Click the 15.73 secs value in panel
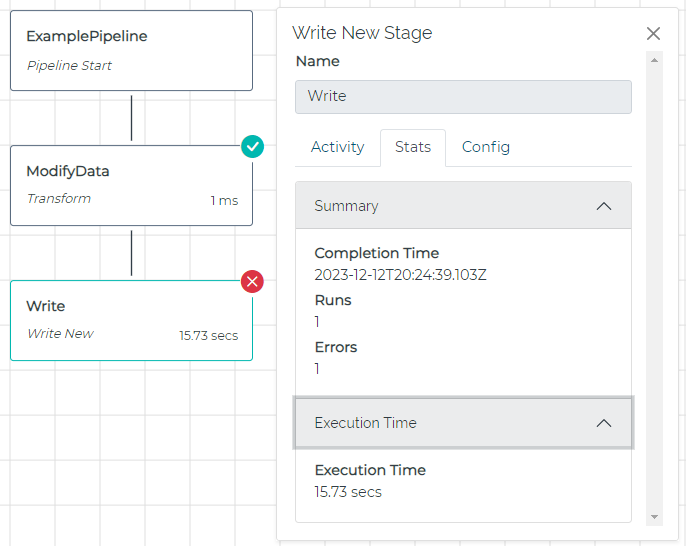Viewport: 686px width, 546px height. (x=348, y=492)
